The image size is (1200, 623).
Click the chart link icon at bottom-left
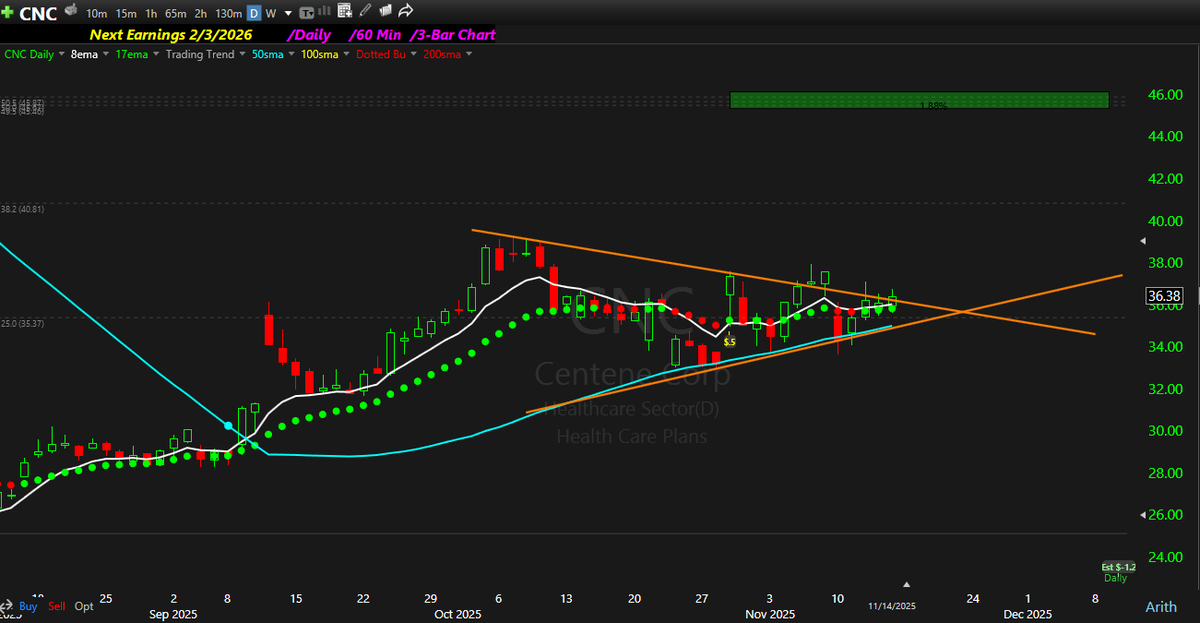[6, 607]
